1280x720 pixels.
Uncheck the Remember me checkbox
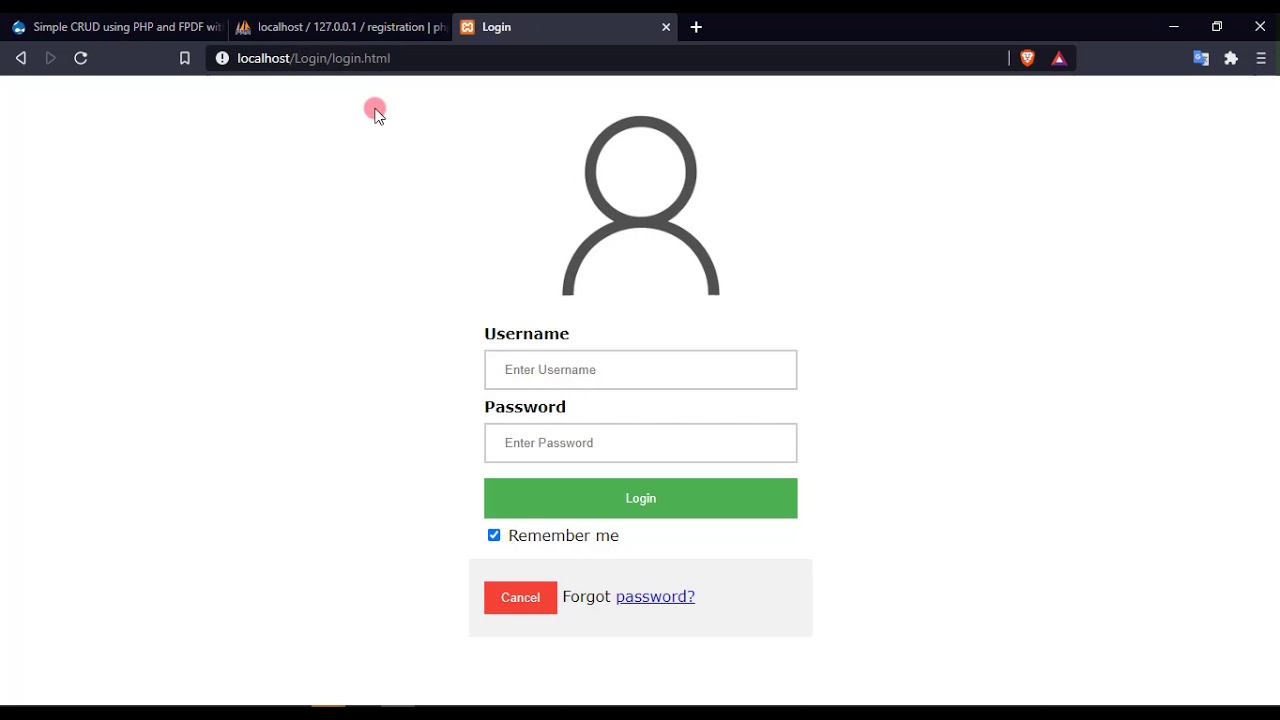[494, 535]
